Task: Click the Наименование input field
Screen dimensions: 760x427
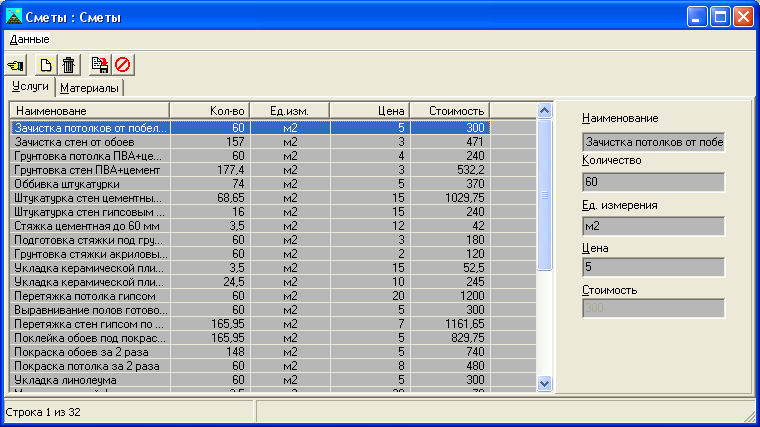Action: click(x=653, y=142)
